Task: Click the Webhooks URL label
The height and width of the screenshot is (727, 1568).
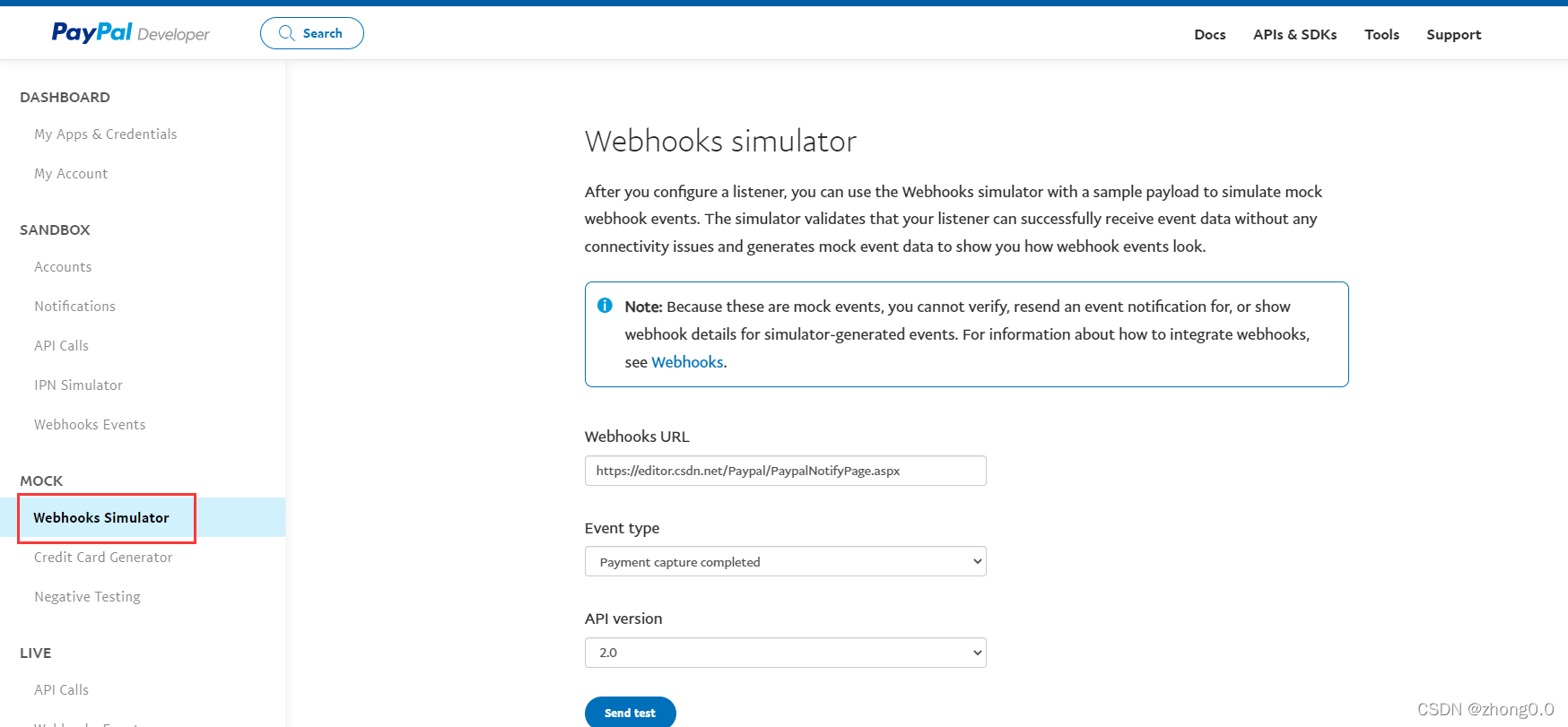Action: point(637,437)
